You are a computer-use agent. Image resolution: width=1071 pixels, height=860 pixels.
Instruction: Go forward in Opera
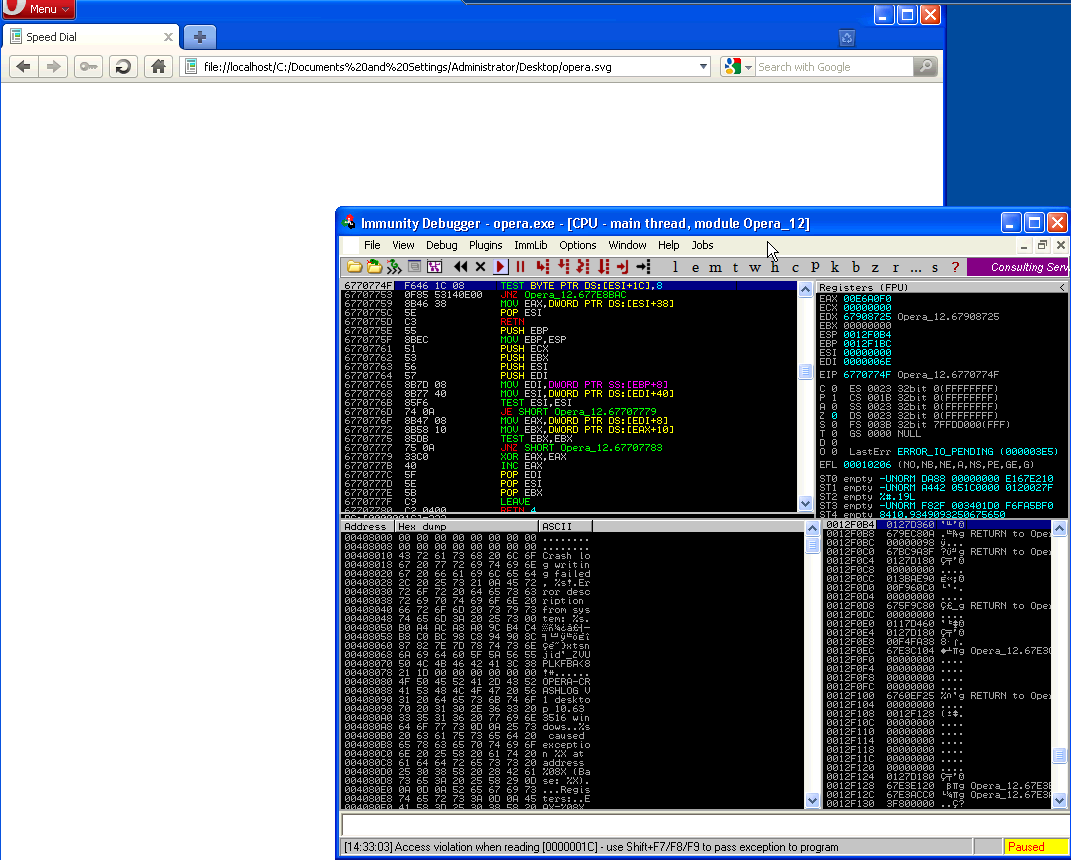coord(53,67)
